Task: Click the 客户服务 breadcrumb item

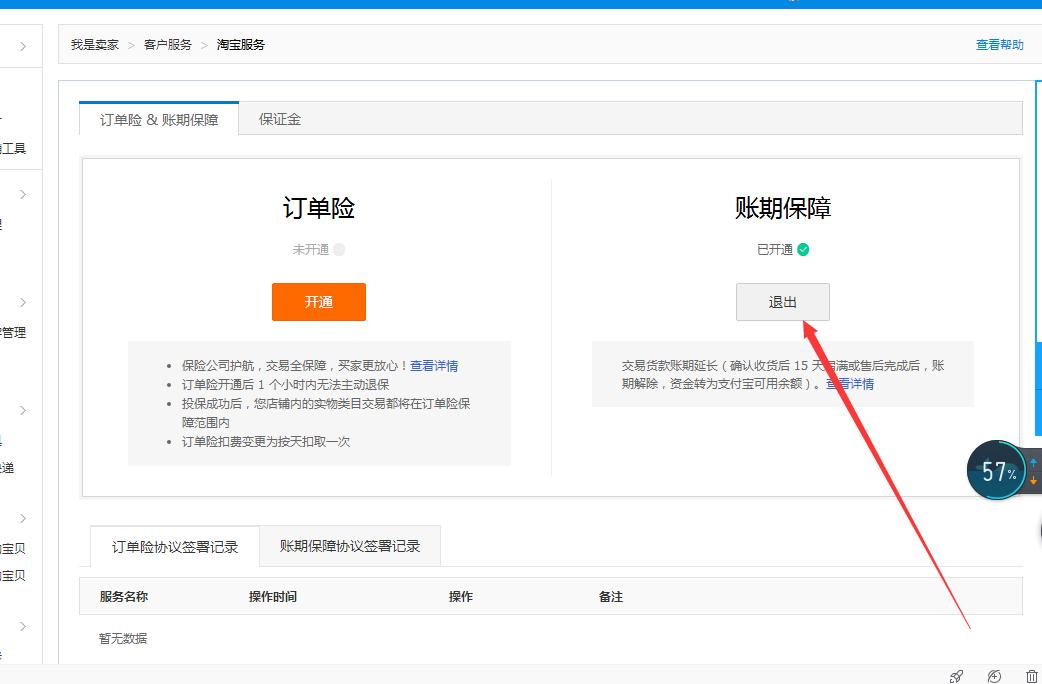Action: pyautogui.click(x=166, y=44)
